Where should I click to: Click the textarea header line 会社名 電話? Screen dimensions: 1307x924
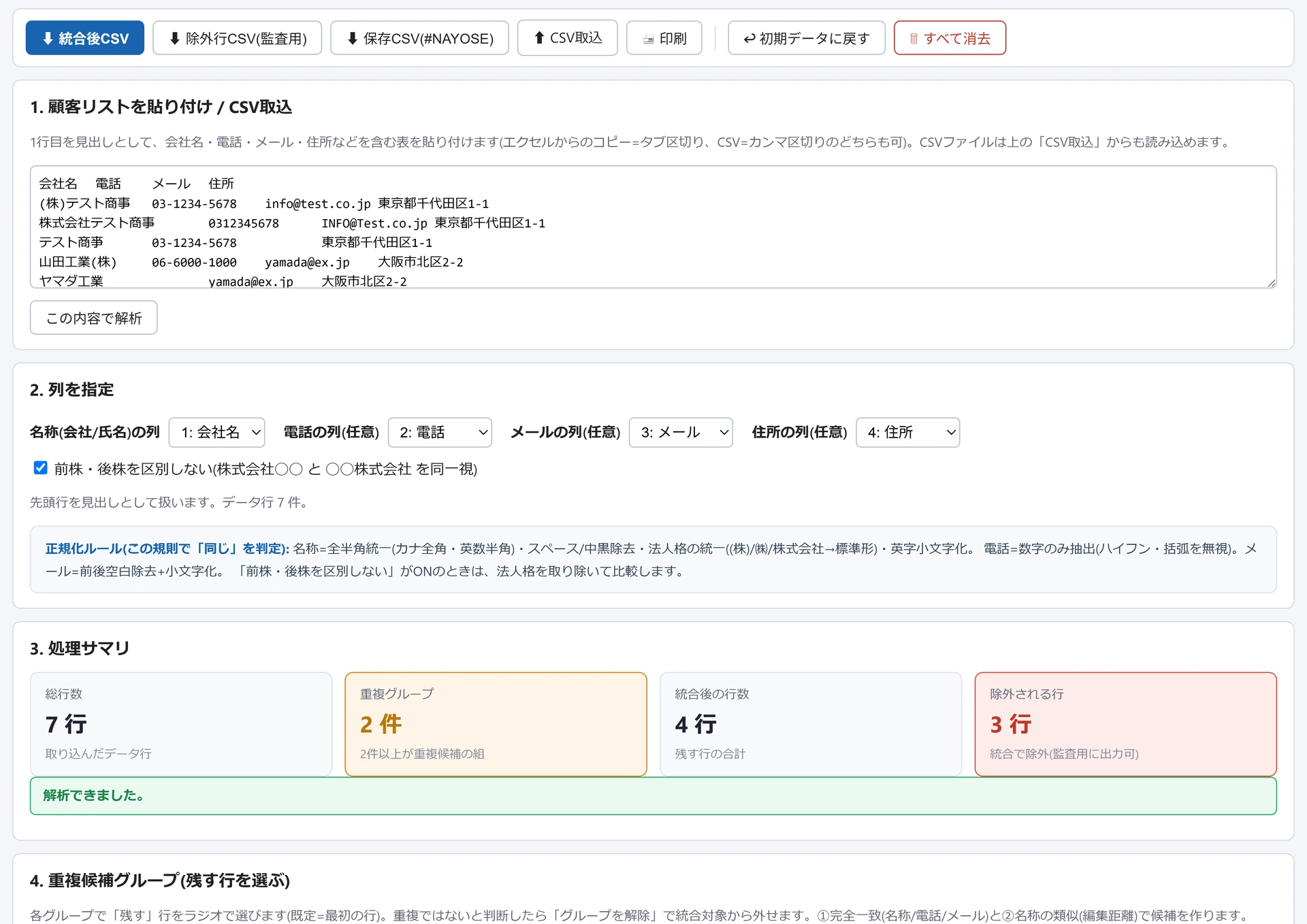136,184
